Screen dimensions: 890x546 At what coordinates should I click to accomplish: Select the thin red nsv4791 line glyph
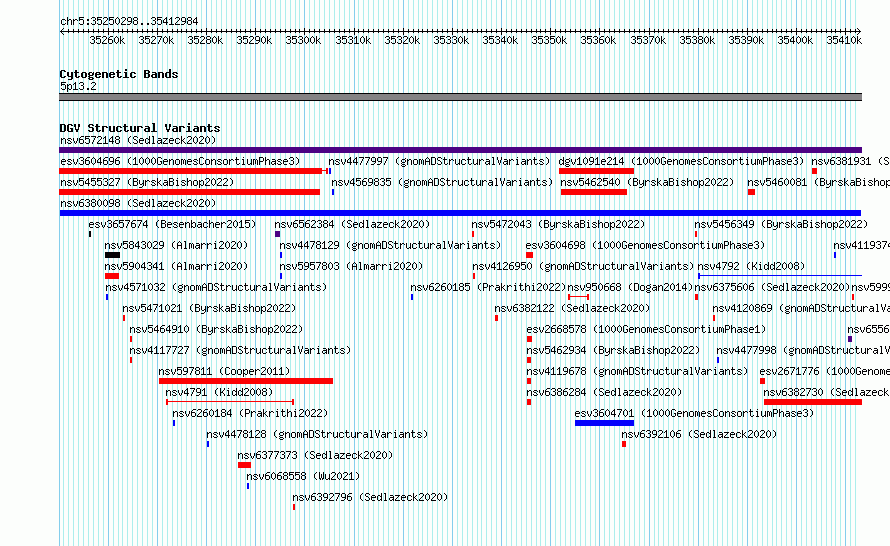tap(230, 402)
